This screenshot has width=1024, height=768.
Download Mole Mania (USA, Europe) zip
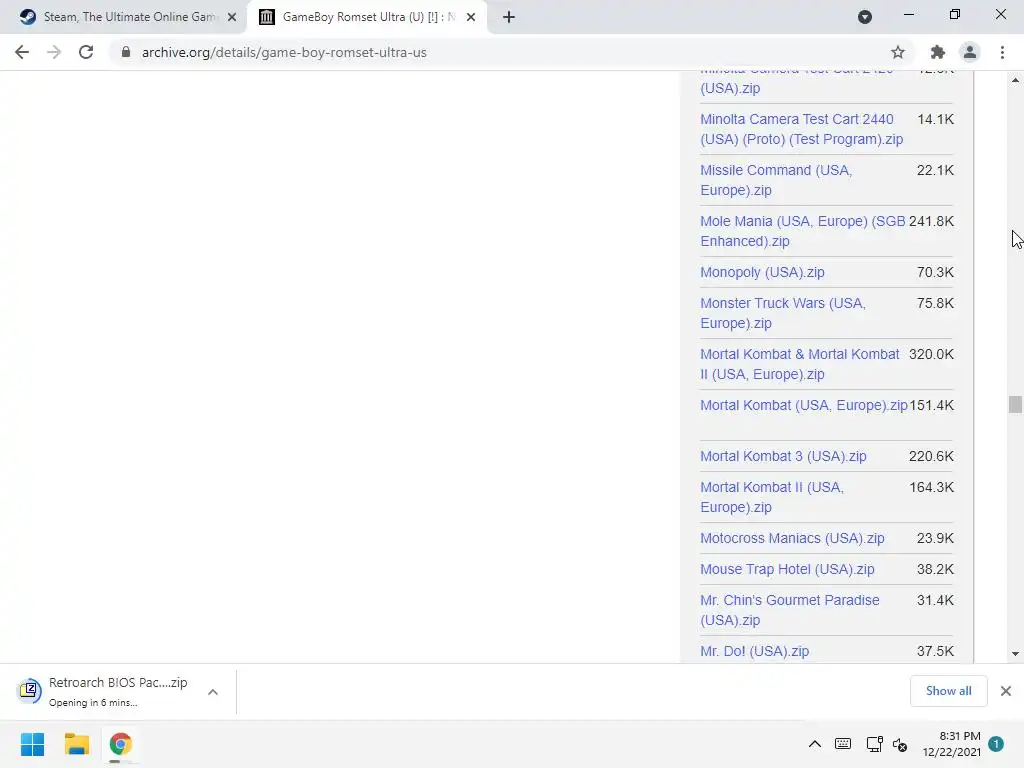[x=803, y=231]
